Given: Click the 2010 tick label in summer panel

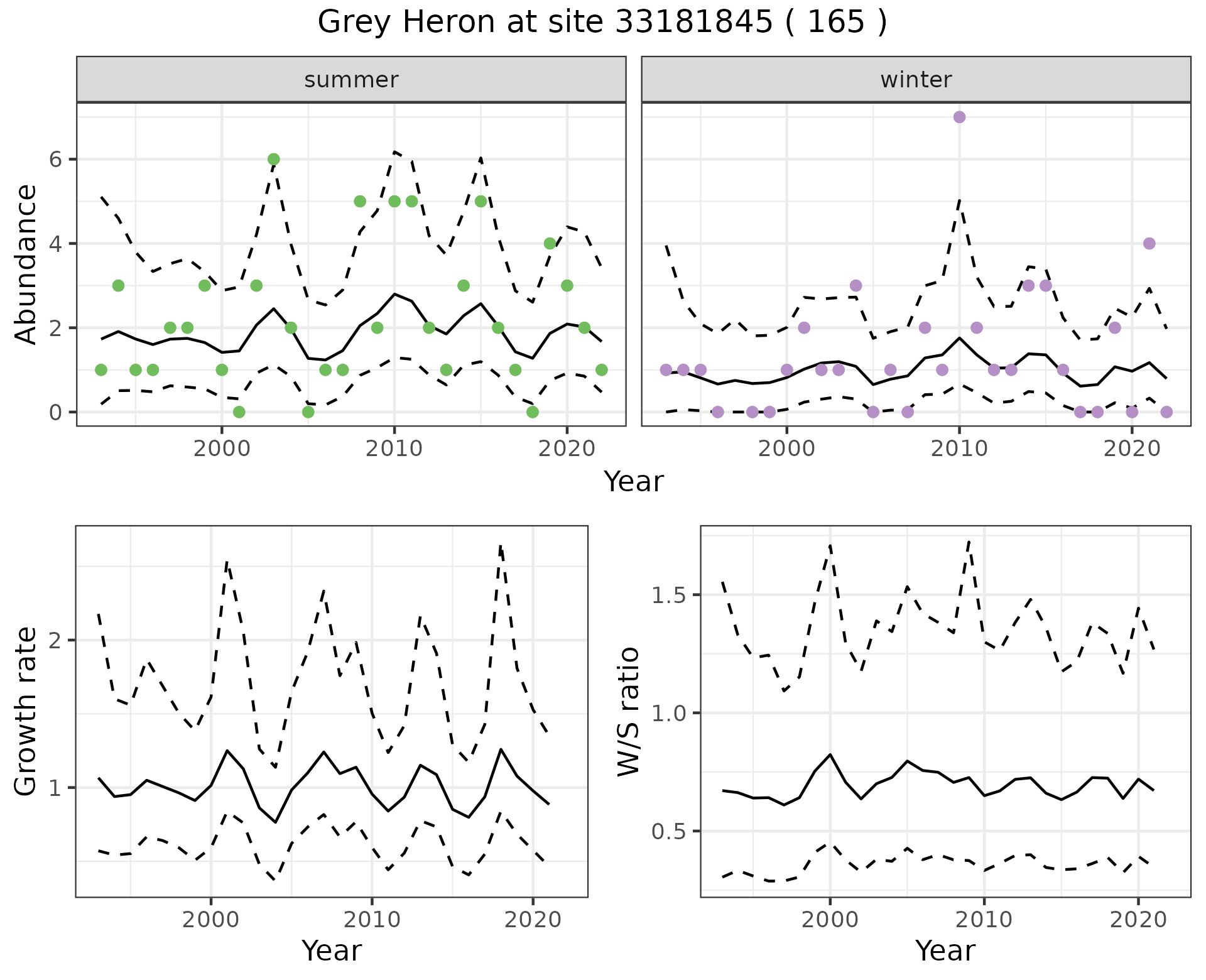Looking at the screenshot, I should click(x=394, y=449).
